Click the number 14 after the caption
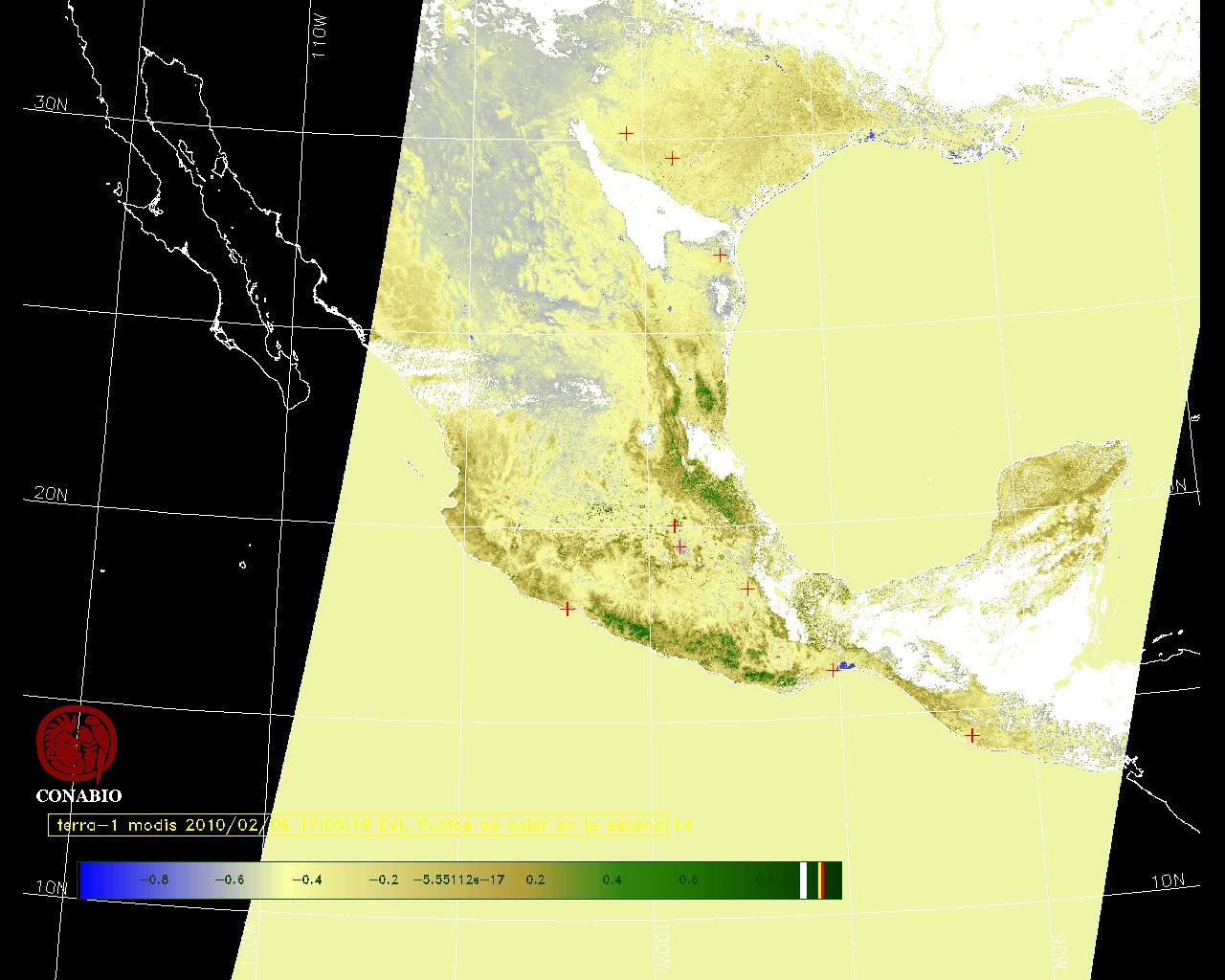Image resolution: width=1225 pixels, height=980 pixels. tap(683, 825)
